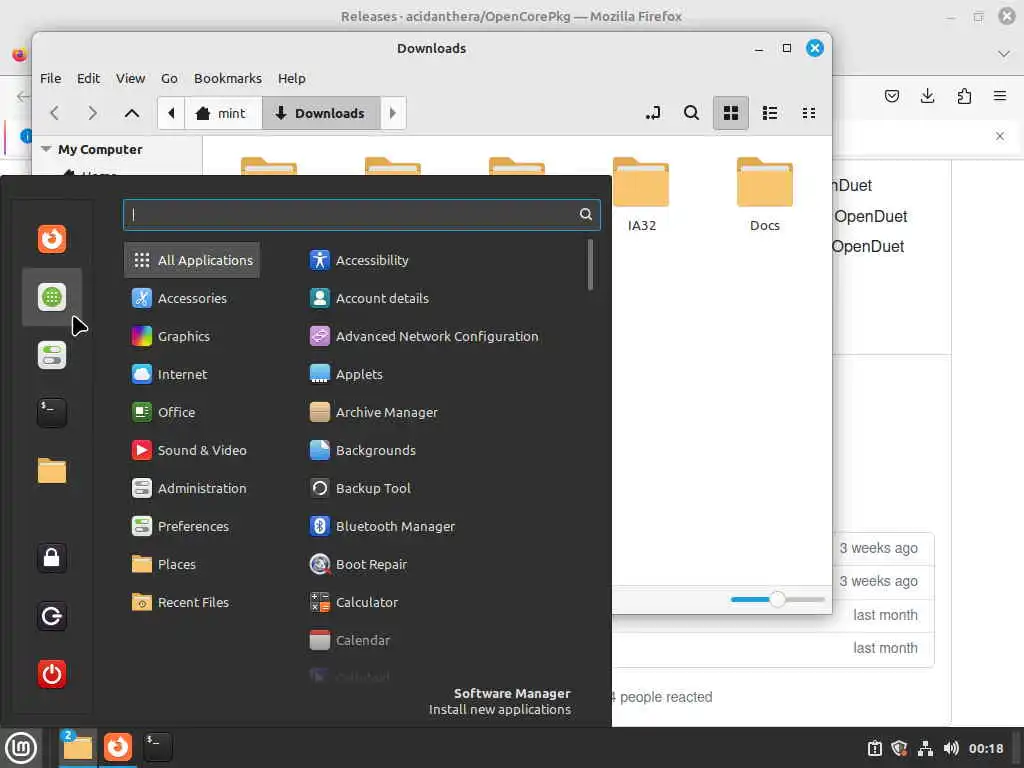Switch Downloads to list view
Screen dimensions: 1024x768
tap(770, 113)
